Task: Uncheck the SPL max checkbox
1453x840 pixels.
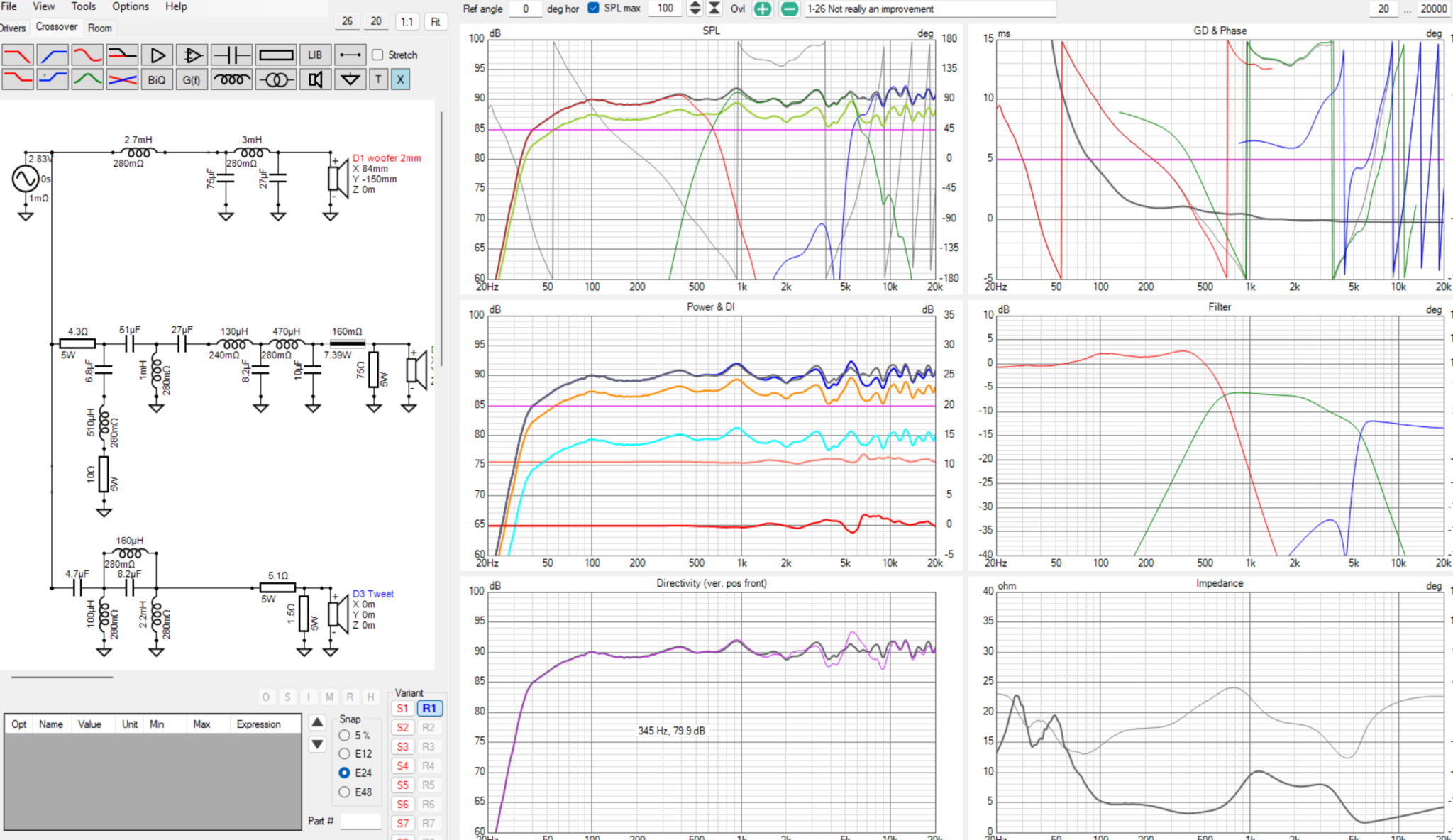Action: point(593,8)
